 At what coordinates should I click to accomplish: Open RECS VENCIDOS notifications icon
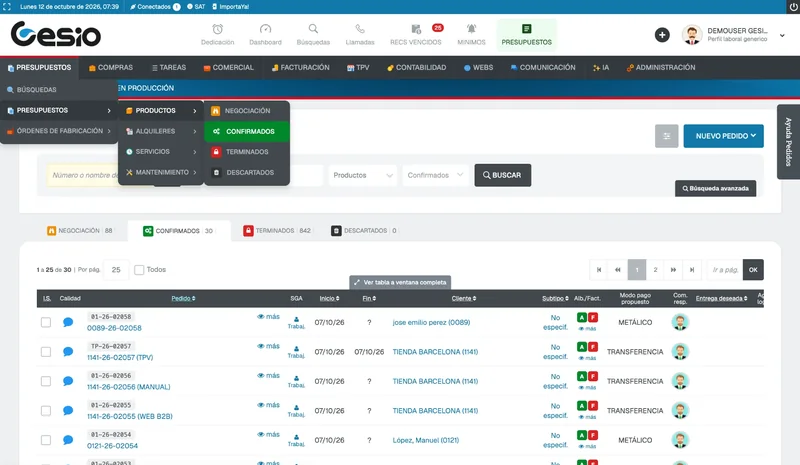[416, 29]
